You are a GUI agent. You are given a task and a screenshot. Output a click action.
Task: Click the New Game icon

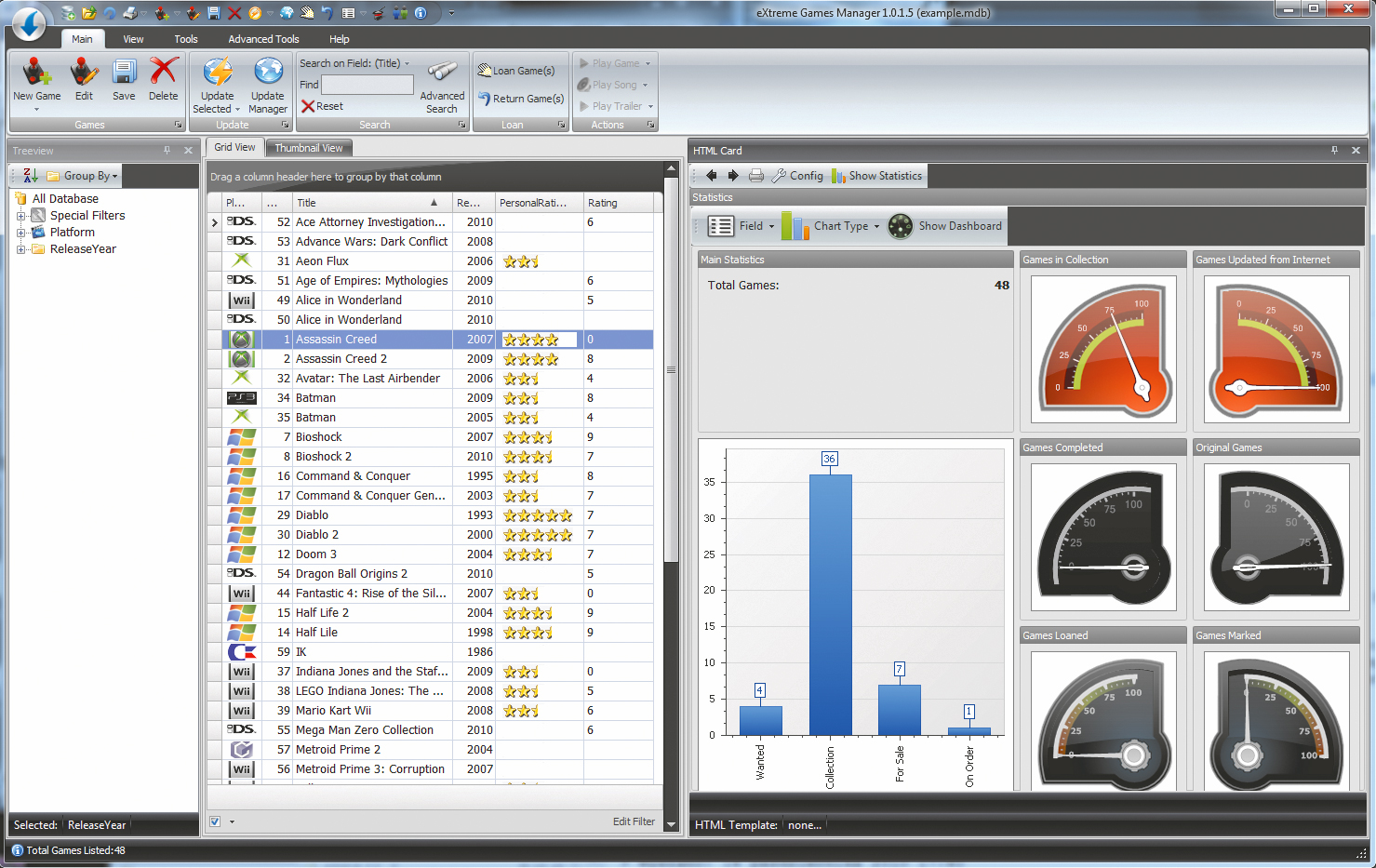[36, 73]
